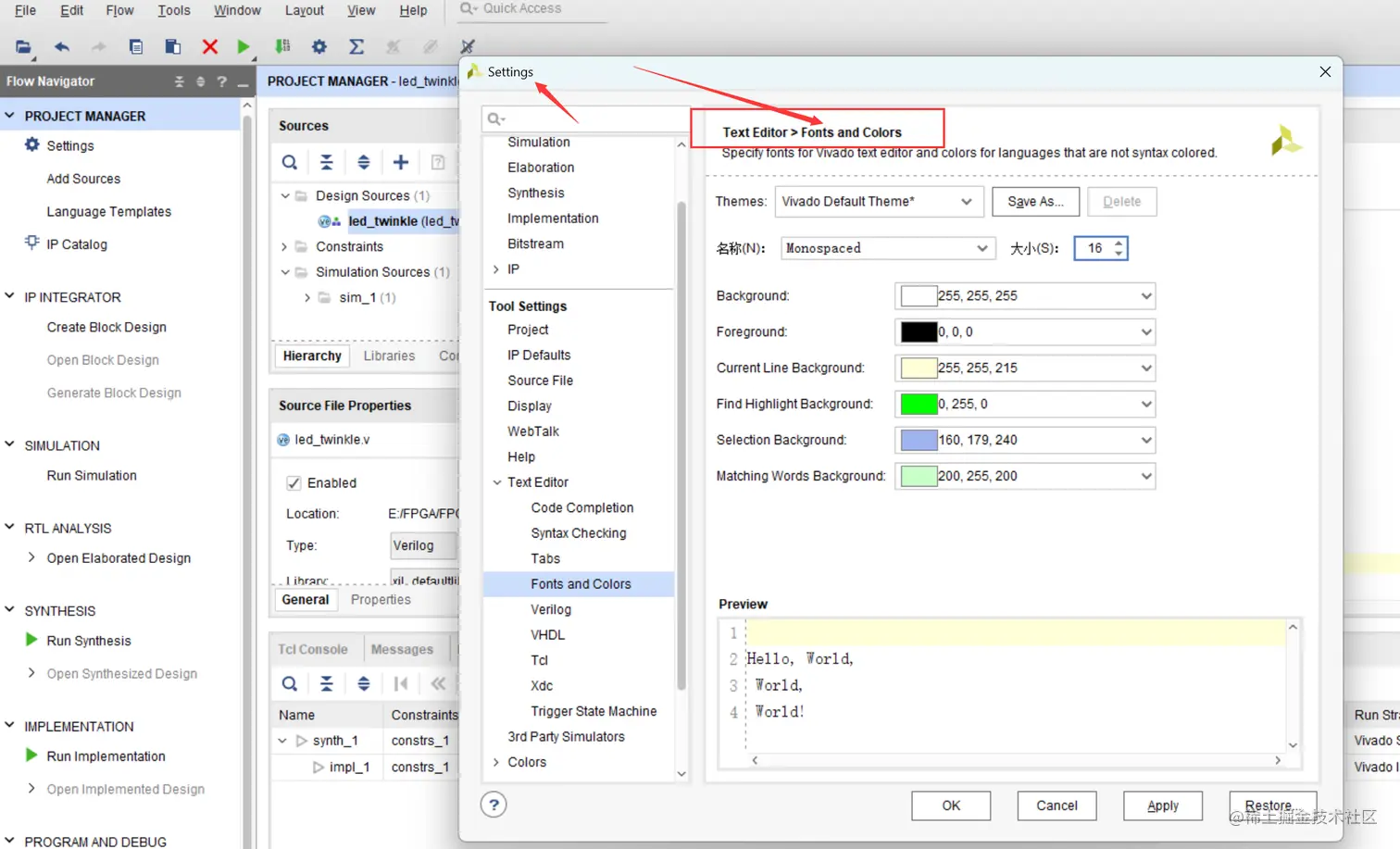Toggle the Enabled checkbox for led_twinkle.v
1400x849 pixels.
pos(294,482)
